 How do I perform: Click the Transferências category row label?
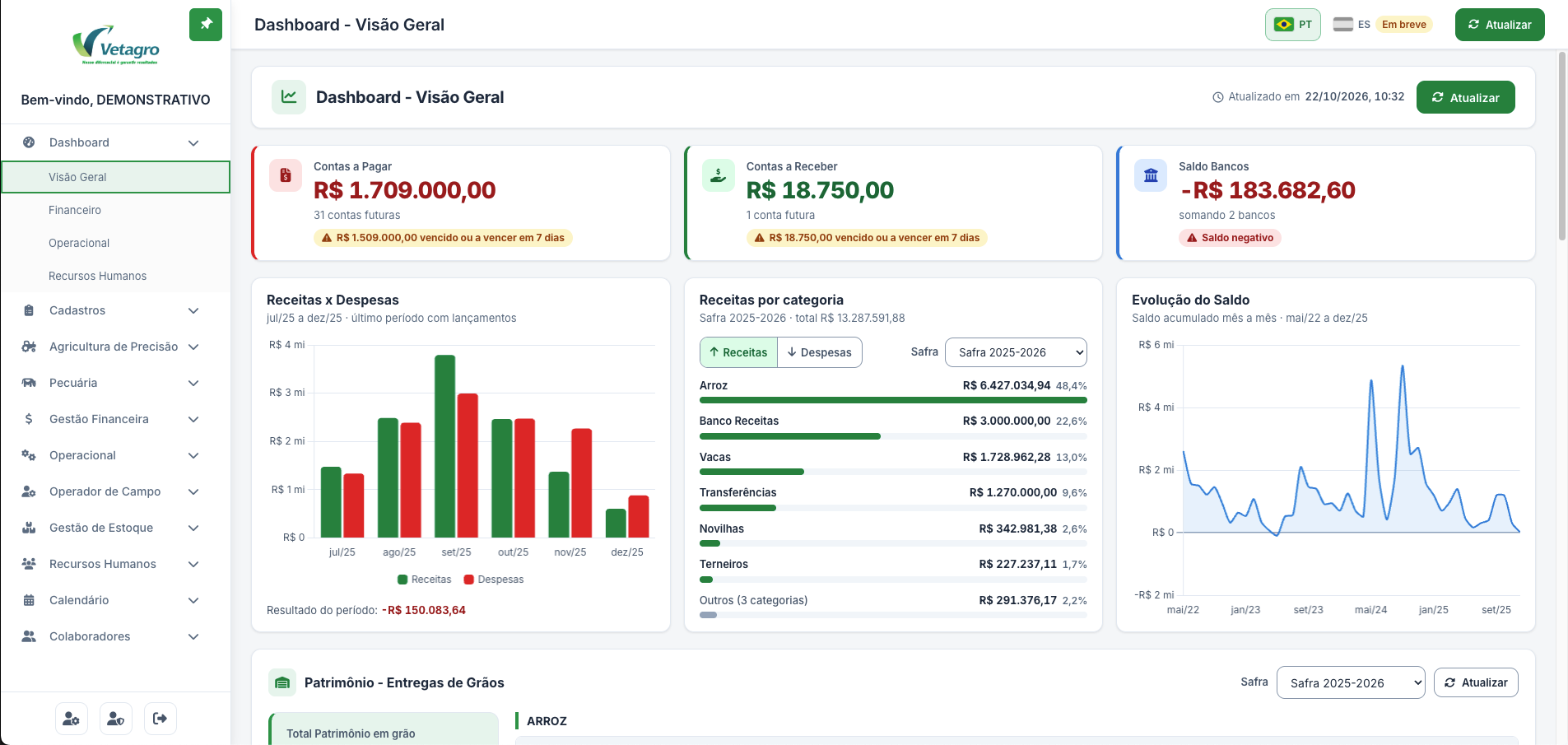[738, 492]
